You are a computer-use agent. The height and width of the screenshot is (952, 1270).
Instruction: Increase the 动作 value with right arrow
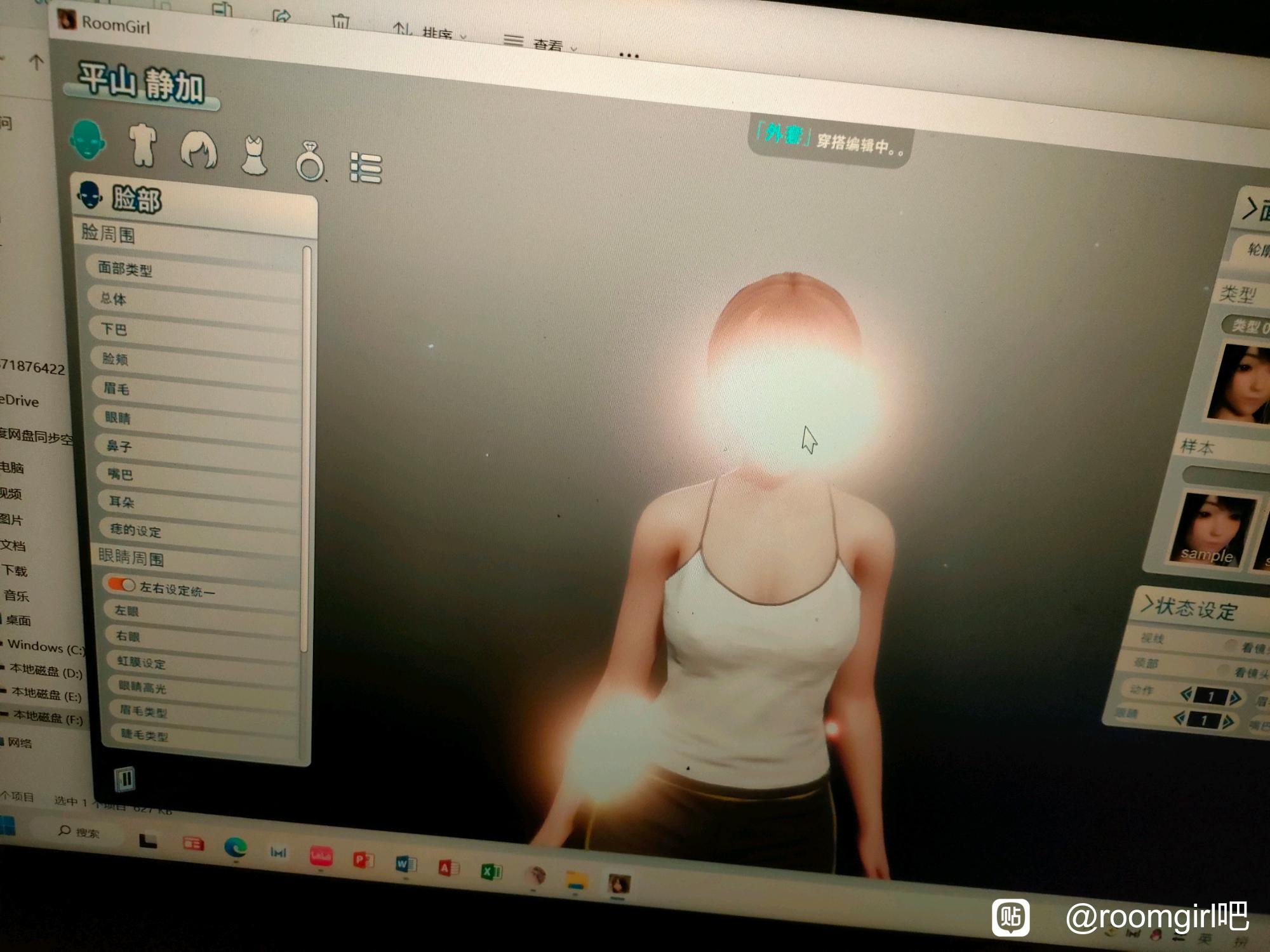point(1235,698)
